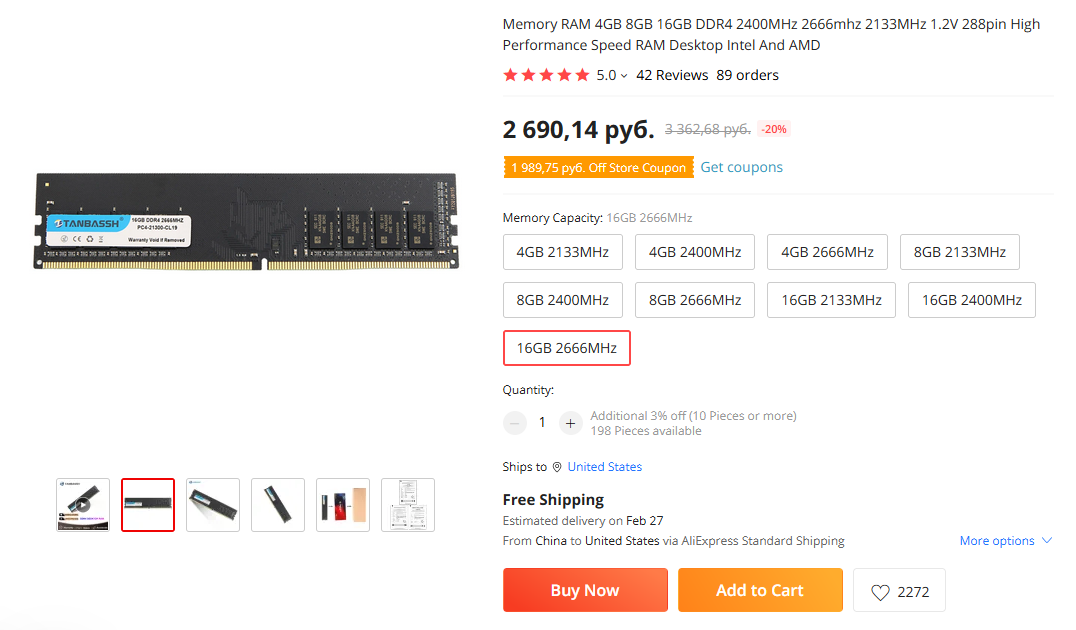
Task: Open the 42 Reviews link
Action: [x=672, y=75]
